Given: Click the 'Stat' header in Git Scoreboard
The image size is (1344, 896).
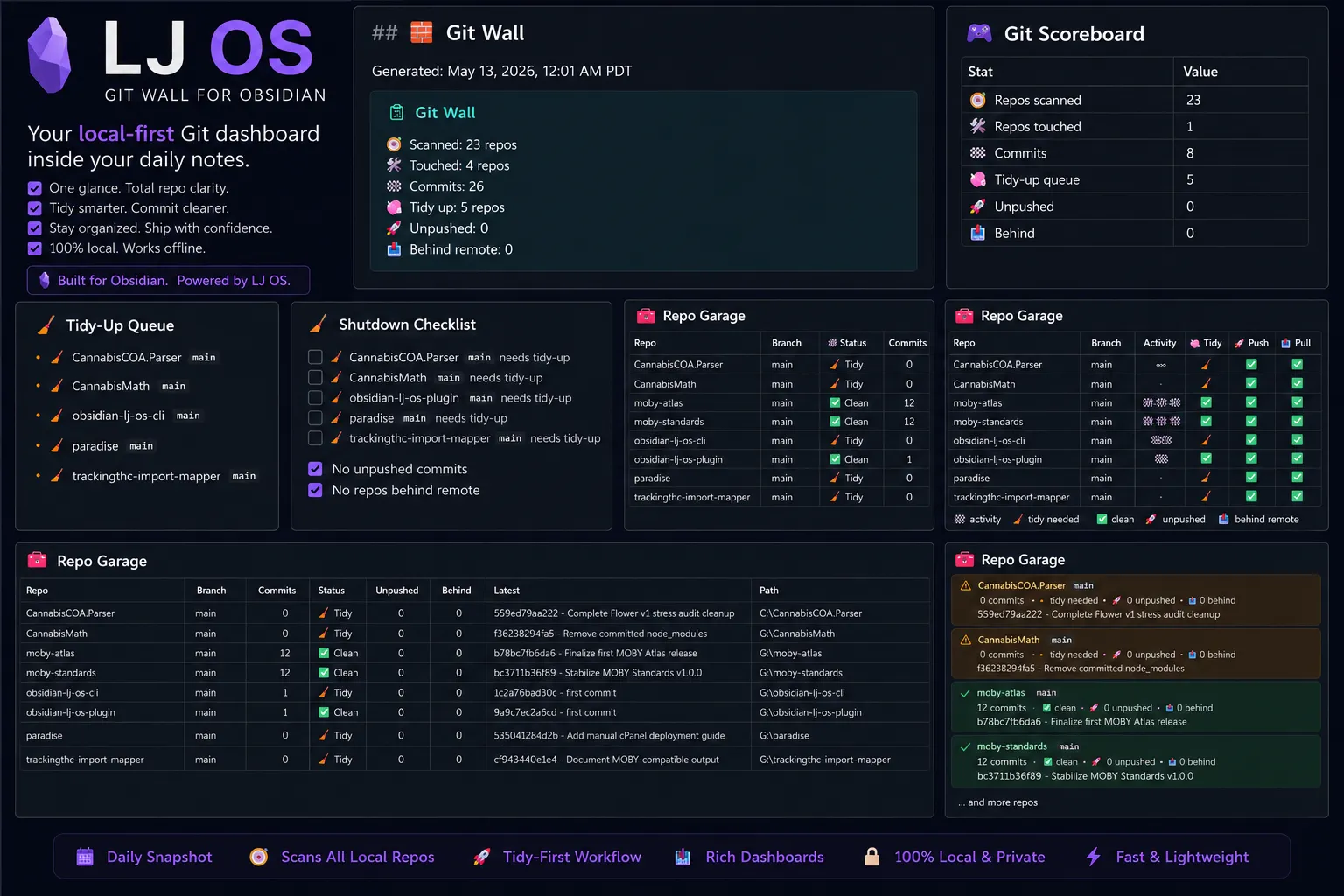Looking at the screenshot, I should point(980,72).
